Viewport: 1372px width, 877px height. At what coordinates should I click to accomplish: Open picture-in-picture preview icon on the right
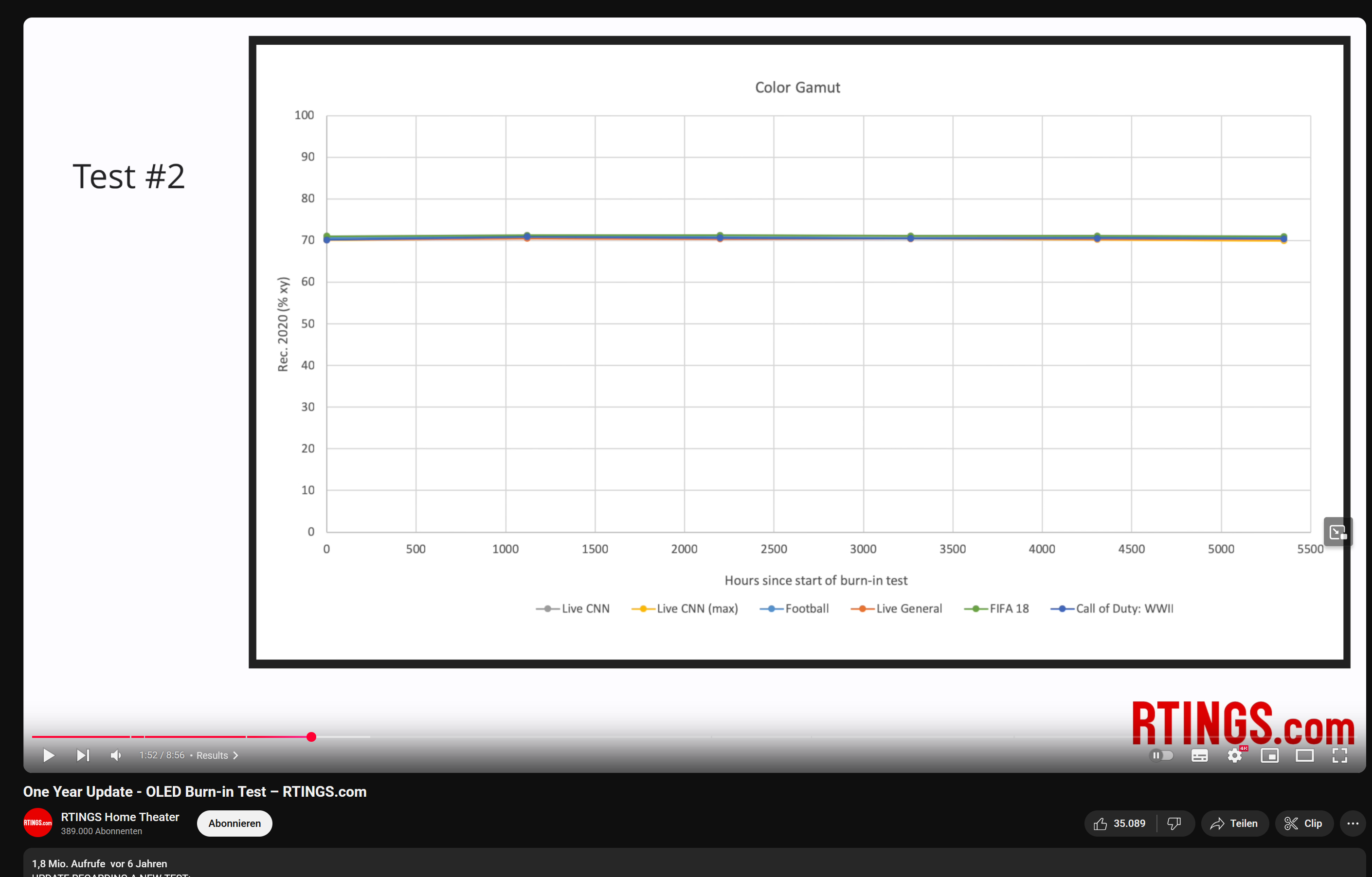pyautogui.click(x=1338, y=531)
